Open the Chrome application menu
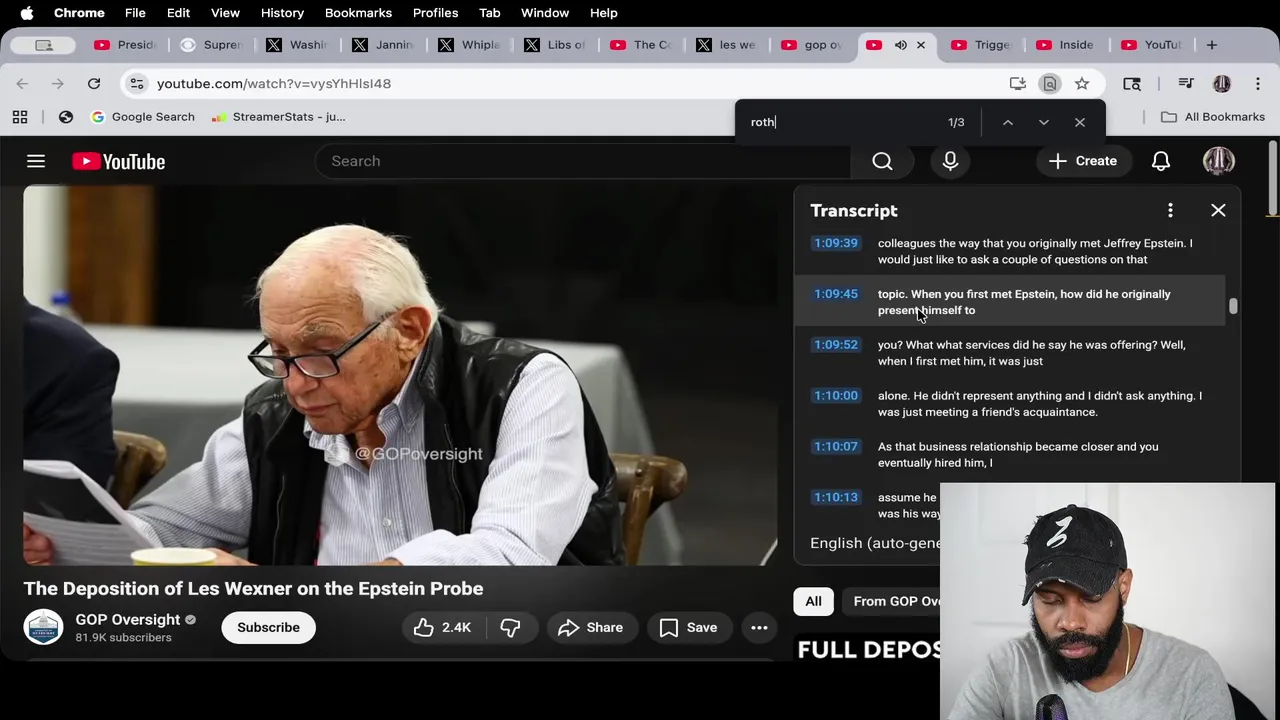The width and height of the screenshot is (1280, 720). 79,13
